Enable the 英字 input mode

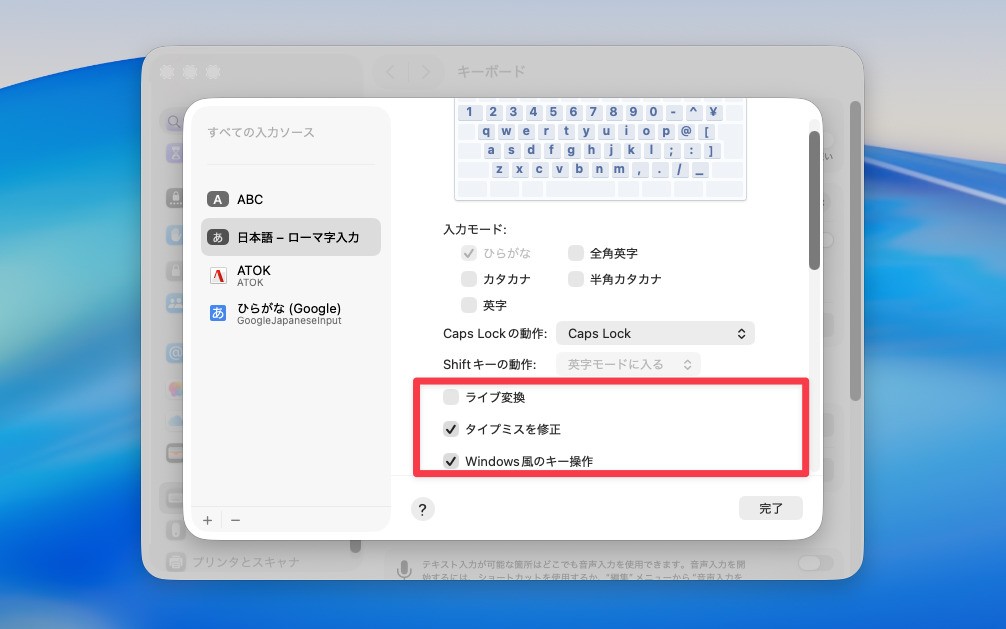469,305
